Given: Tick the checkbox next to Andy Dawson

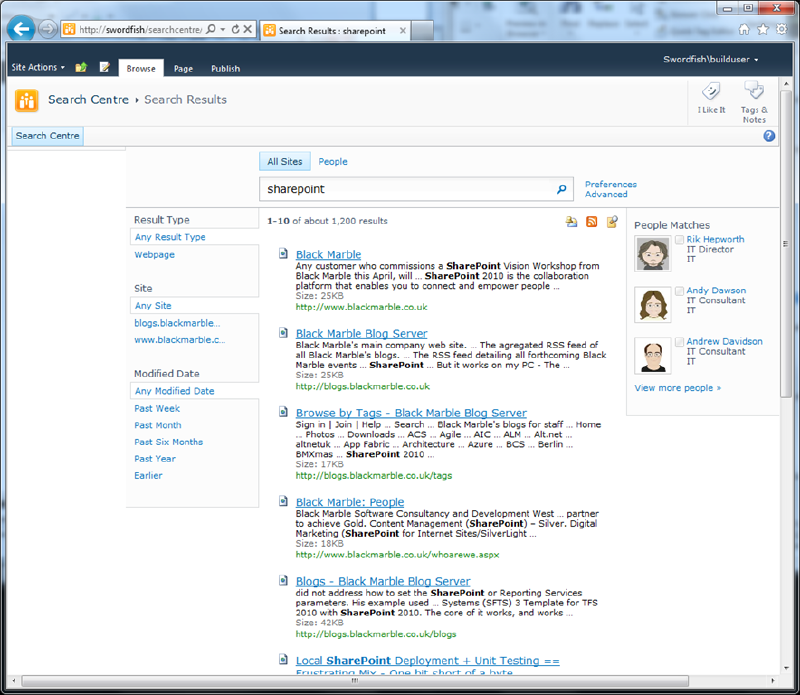Looking at the screenshot, I should click(x=679, y=291).
